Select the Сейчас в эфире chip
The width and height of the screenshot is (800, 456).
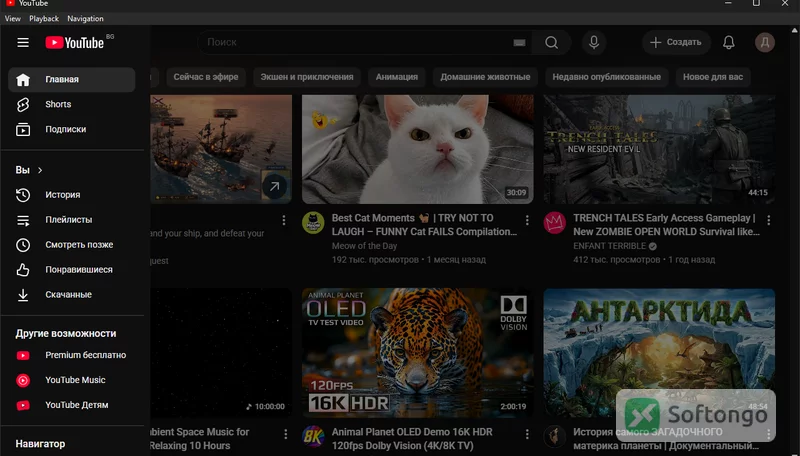206,77
